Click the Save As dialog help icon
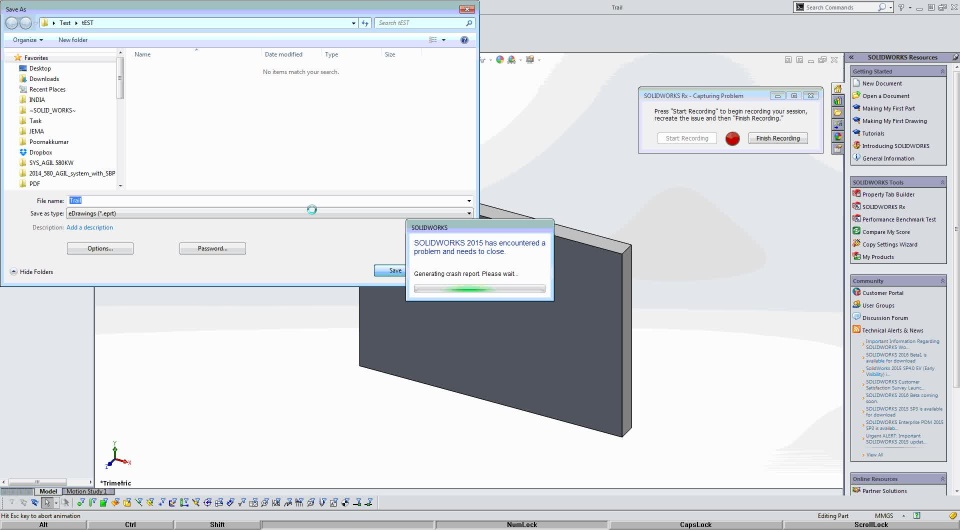The height and width of the screenshot is (530, 960). click(464, 40)
